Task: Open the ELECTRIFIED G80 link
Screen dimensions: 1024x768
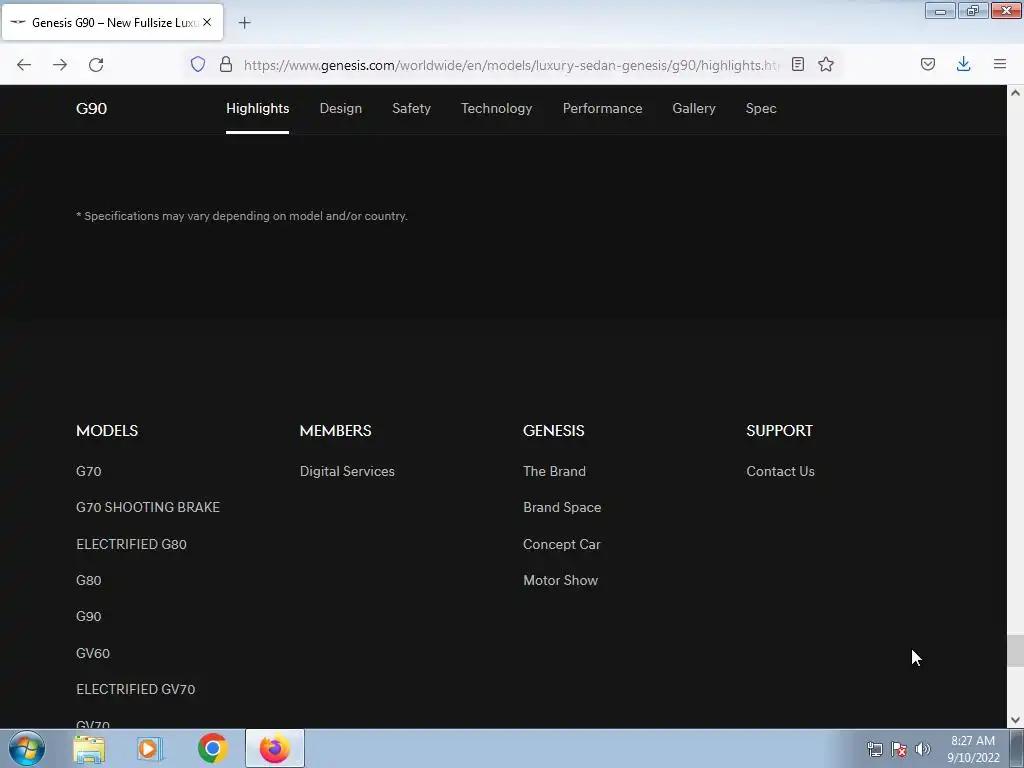Action: click(x=131, y=544)
